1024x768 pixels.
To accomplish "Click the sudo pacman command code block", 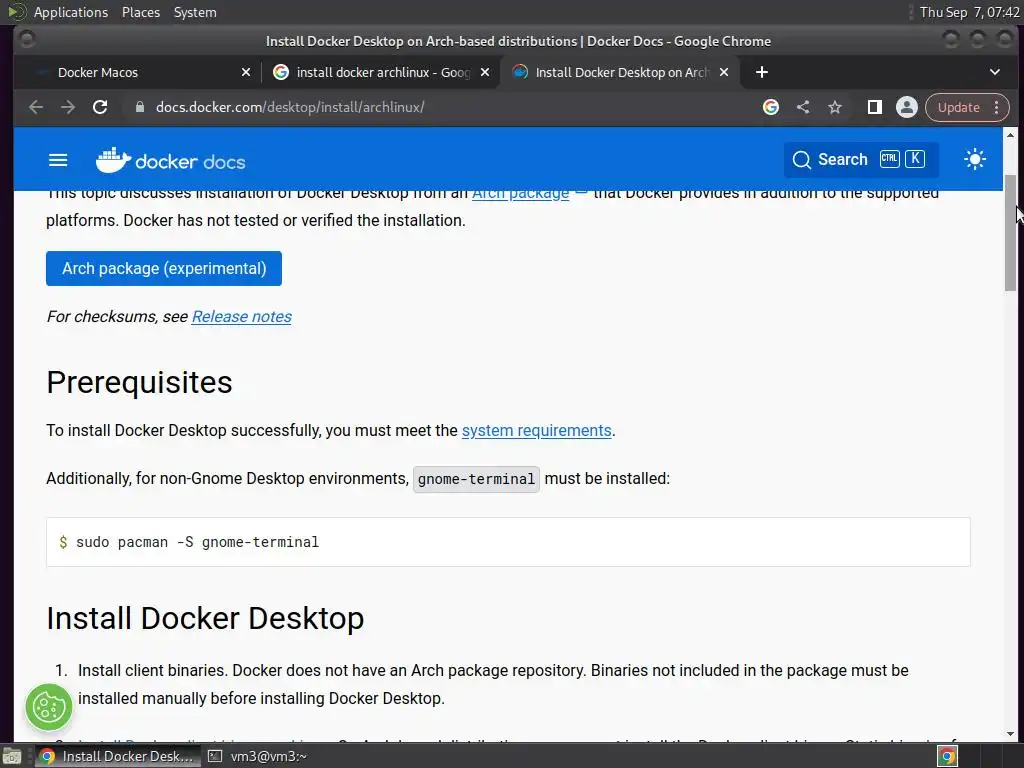I will [x=508, y=542].
